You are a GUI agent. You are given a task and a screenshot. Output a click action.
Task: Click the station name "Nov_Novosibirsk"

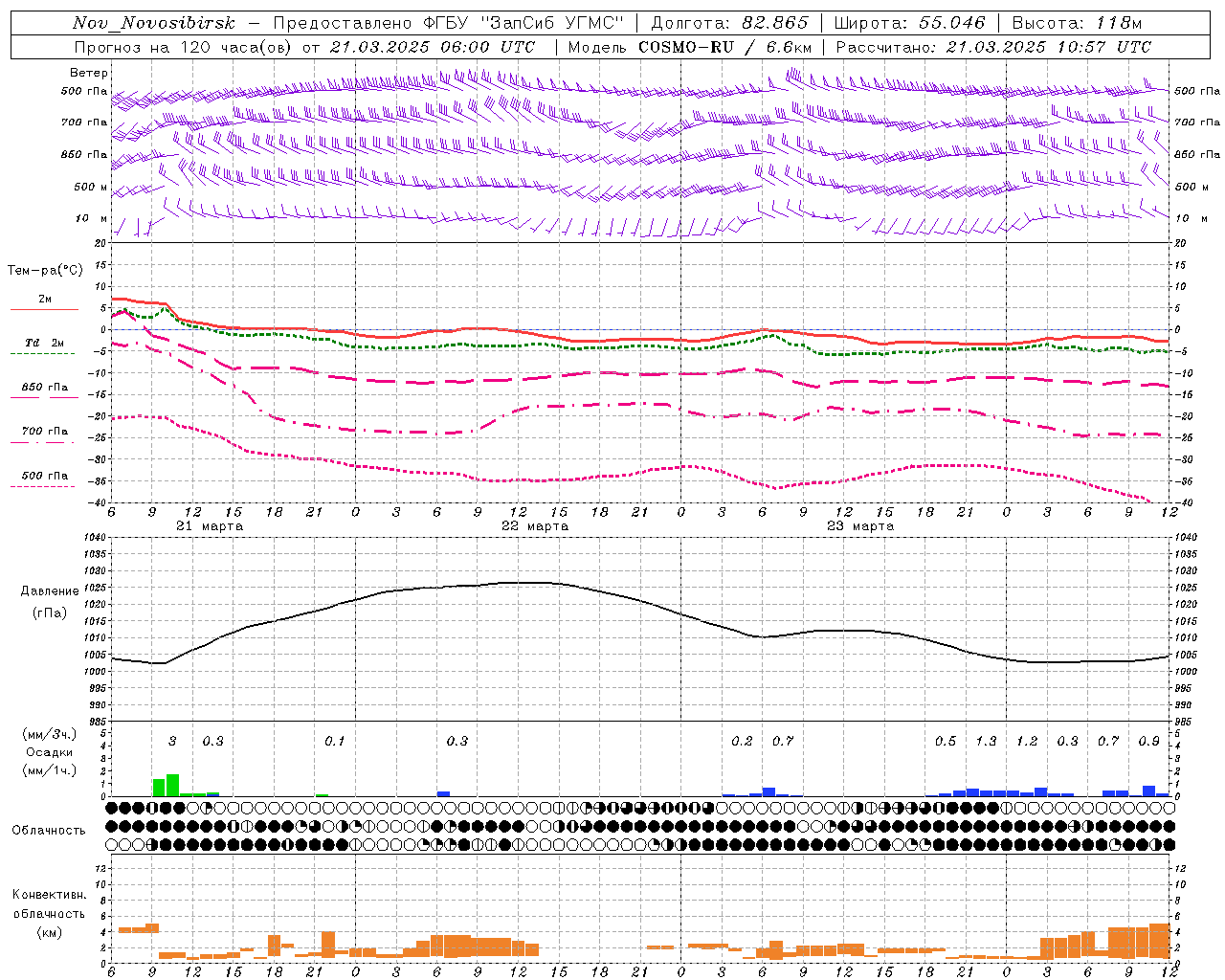point(154,23)
